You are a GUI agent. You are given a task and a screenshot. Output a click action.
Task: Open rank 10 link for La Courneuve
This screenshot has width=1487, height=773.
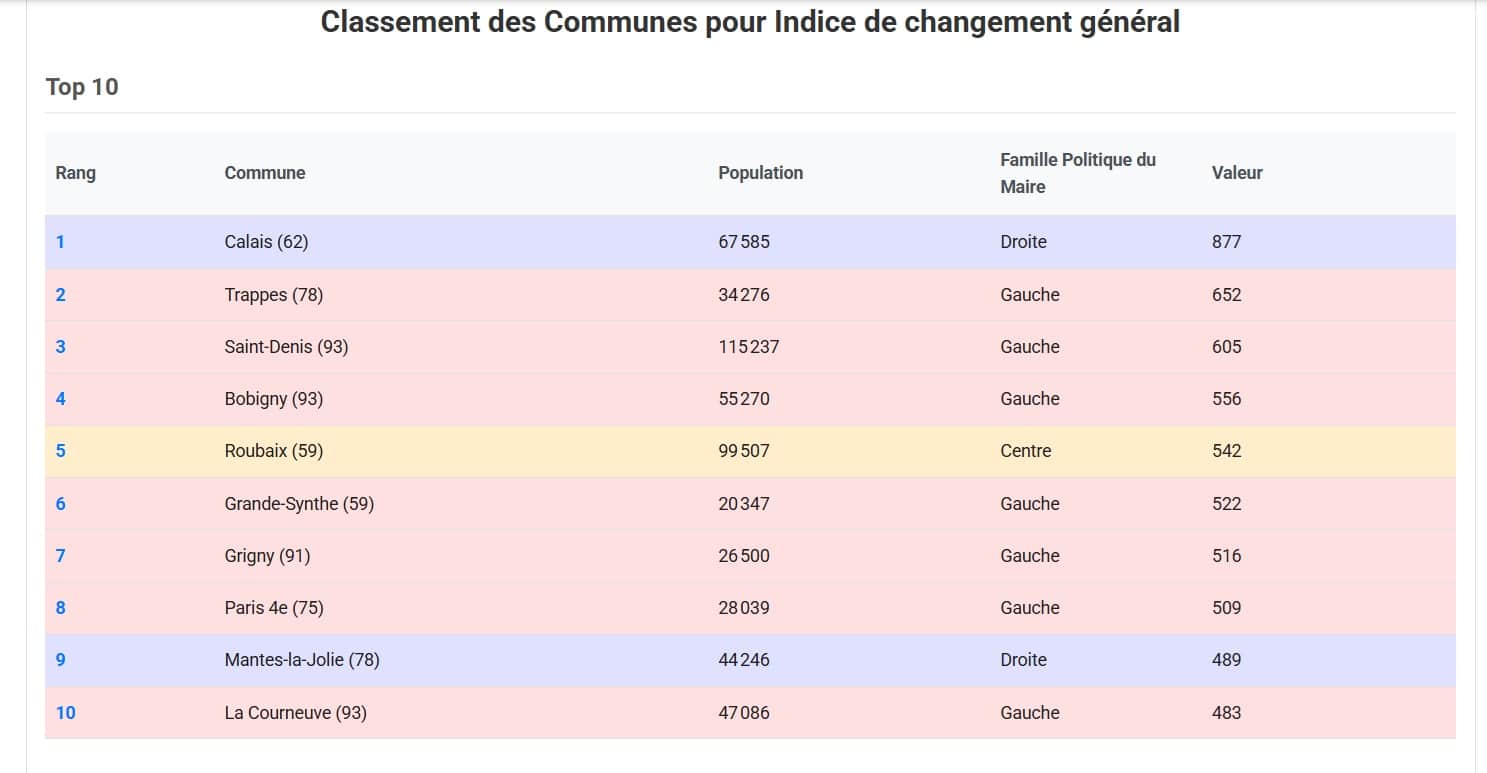(65, 713)
